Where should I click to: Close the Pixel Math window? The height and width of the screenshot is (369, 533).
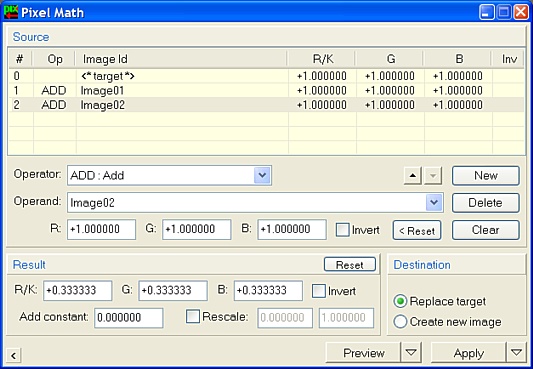[521, 12]
